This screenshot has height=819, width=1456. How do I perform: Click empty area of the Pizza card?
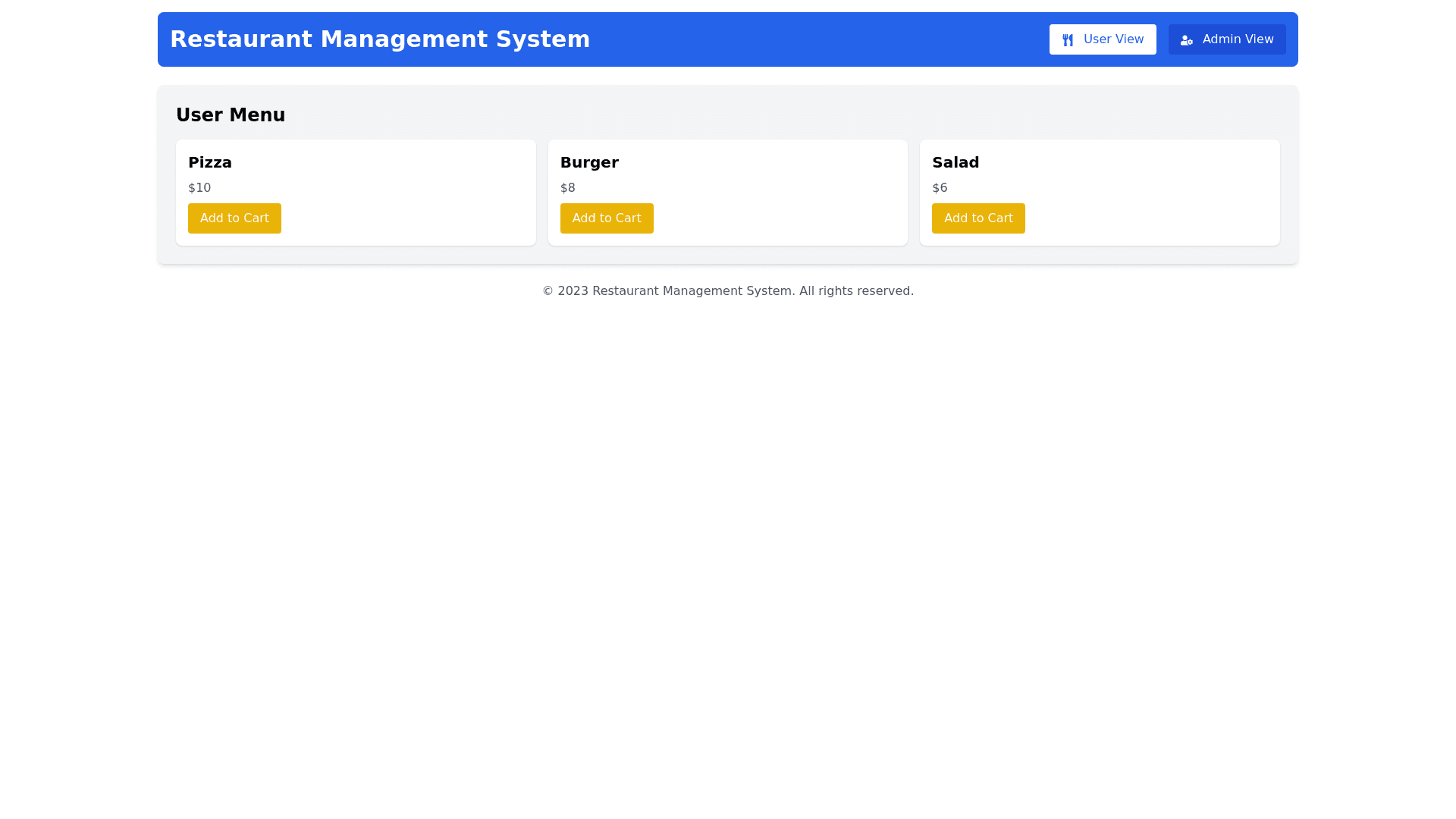(x=425, y=197)
